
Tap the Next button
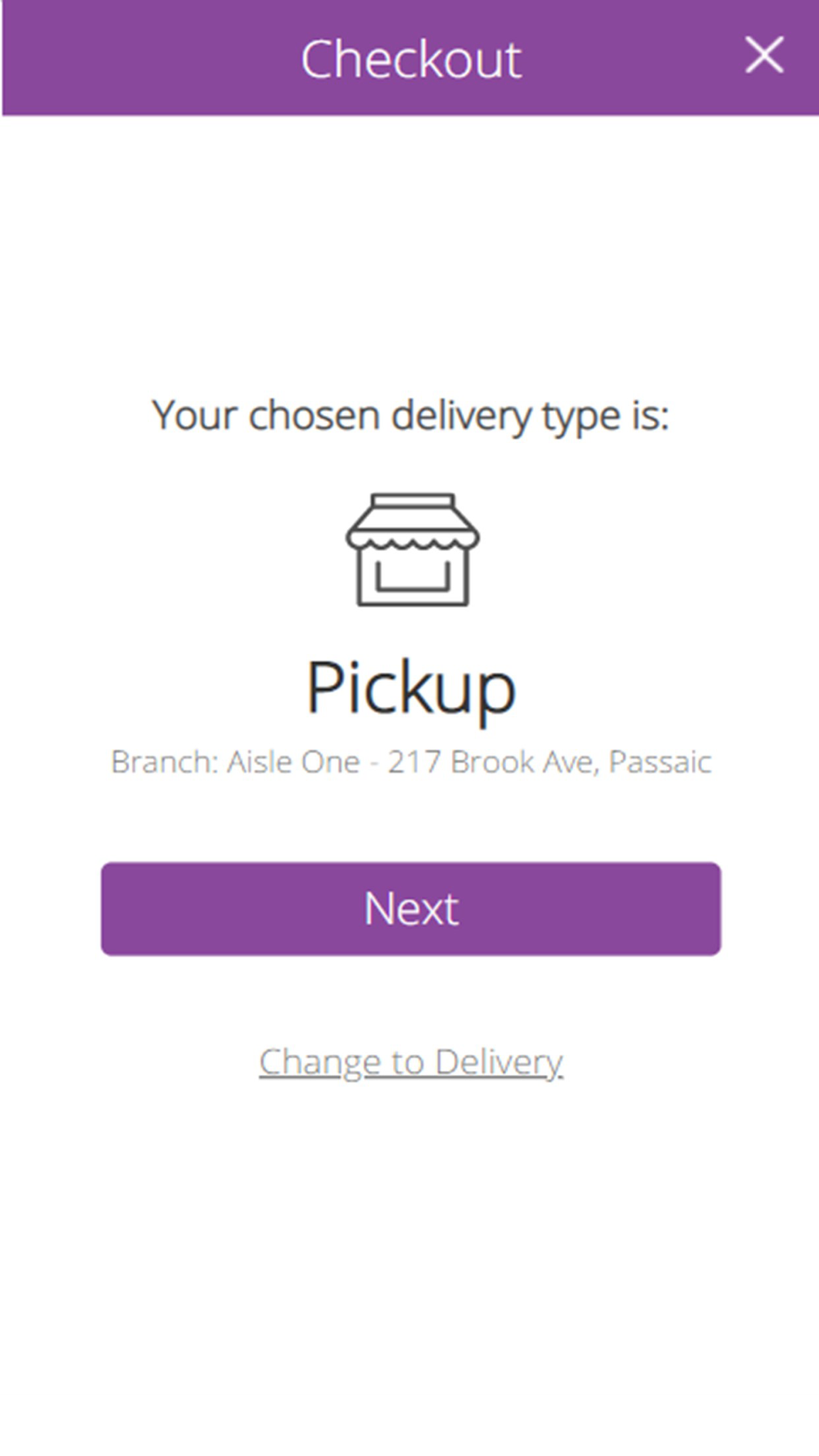coord(411,909)
